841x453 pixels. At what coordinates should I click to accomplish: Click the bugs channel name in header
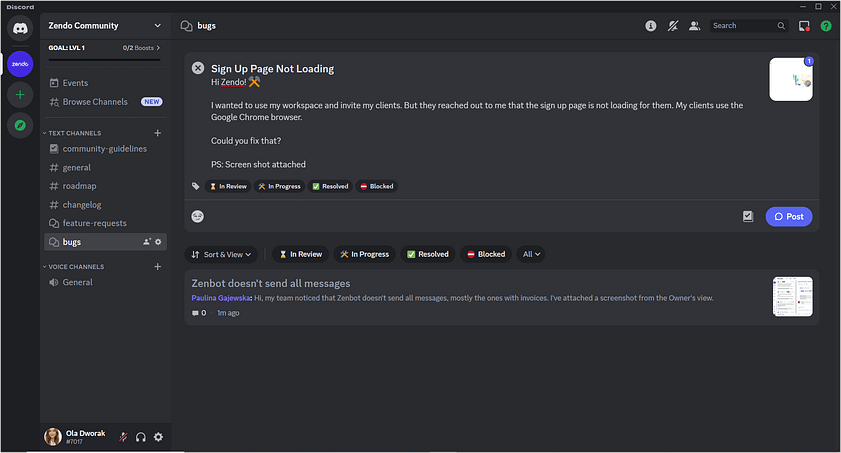tap(206, 26)
